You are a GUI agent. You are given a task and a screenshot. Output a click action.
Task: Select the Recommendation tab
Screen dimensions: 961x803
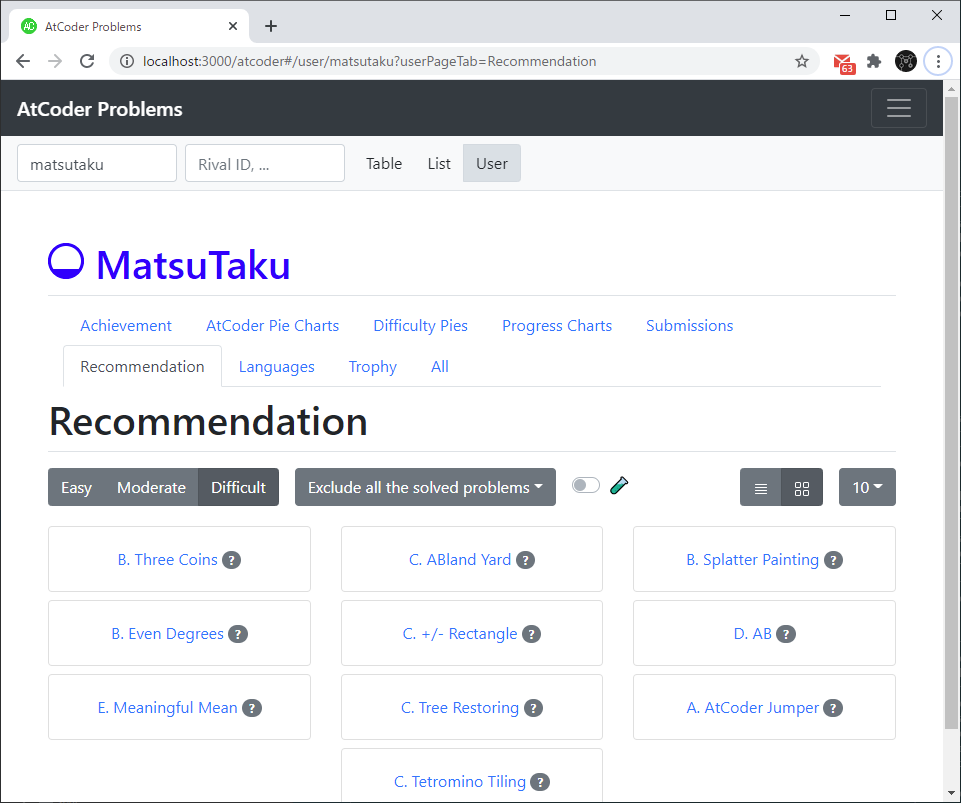(x=142, y=367)
